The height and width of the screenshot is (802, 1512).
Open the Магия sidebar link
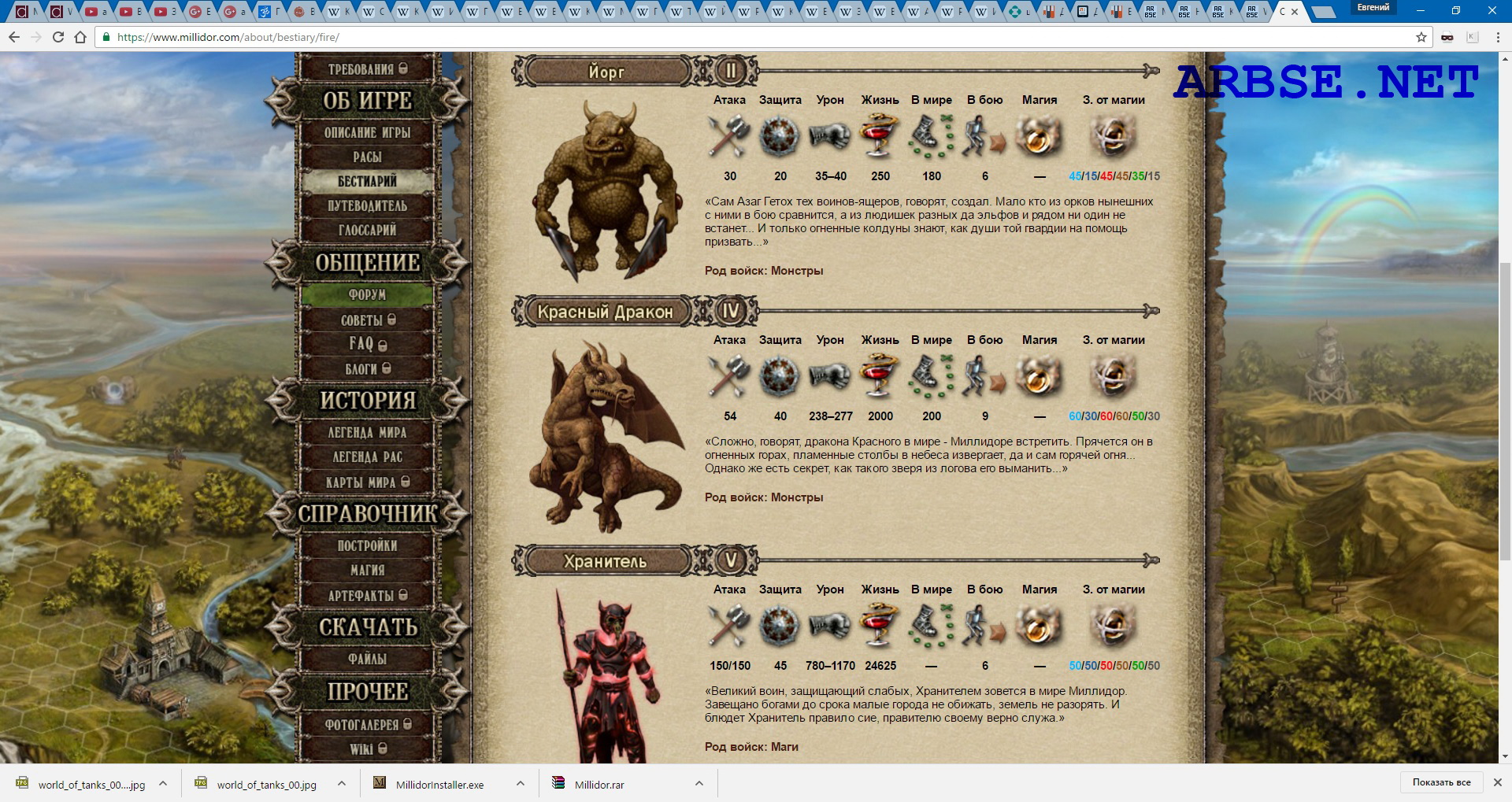pyautogui.click(x=367, y=570)
